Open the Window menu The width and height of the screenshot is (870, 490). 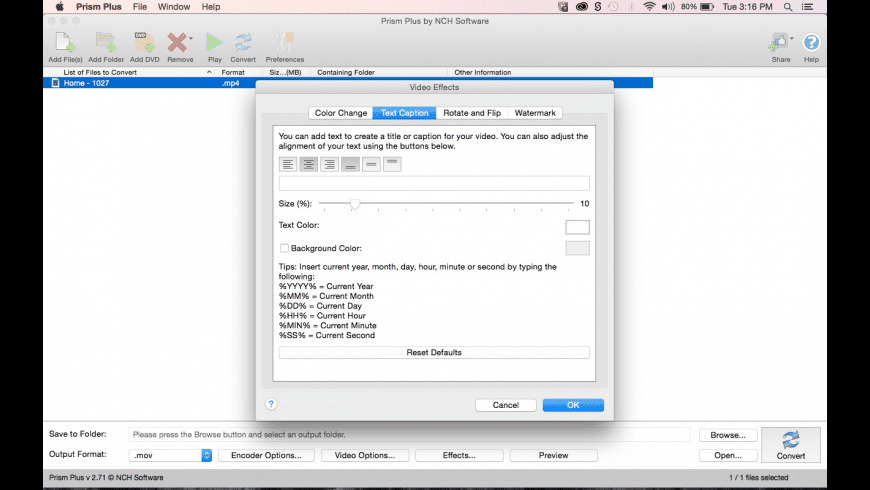(x=174, y=7)
